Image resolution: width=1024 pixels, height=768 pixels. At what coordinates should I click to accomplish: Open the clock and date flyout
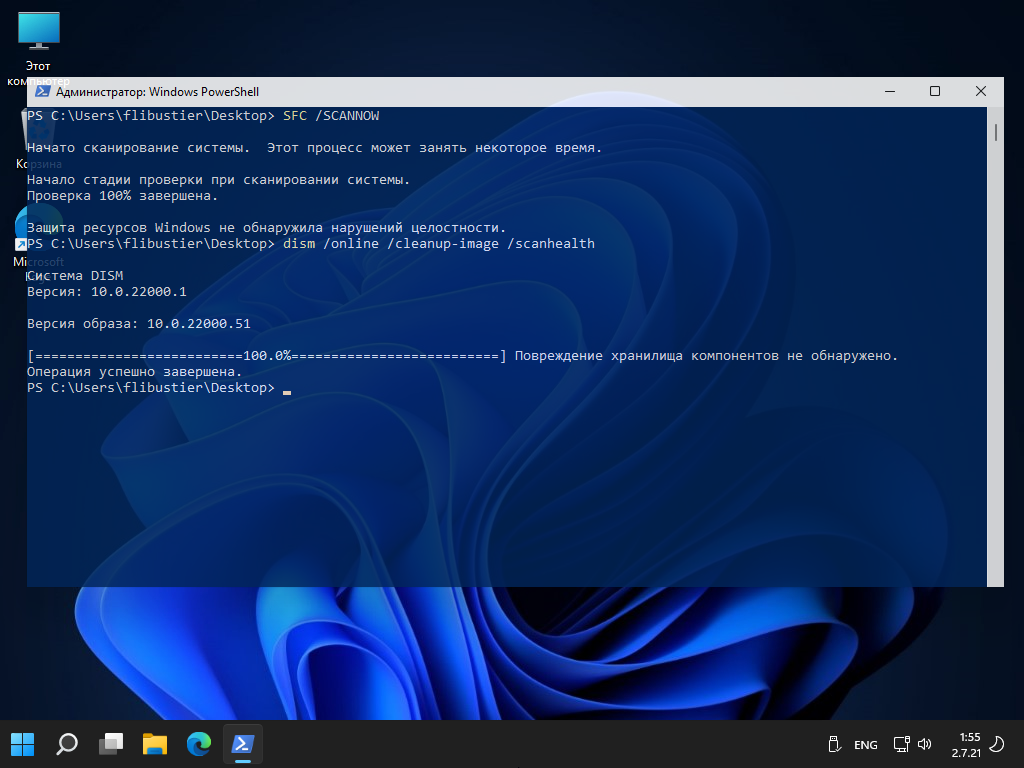coord(968,744)
